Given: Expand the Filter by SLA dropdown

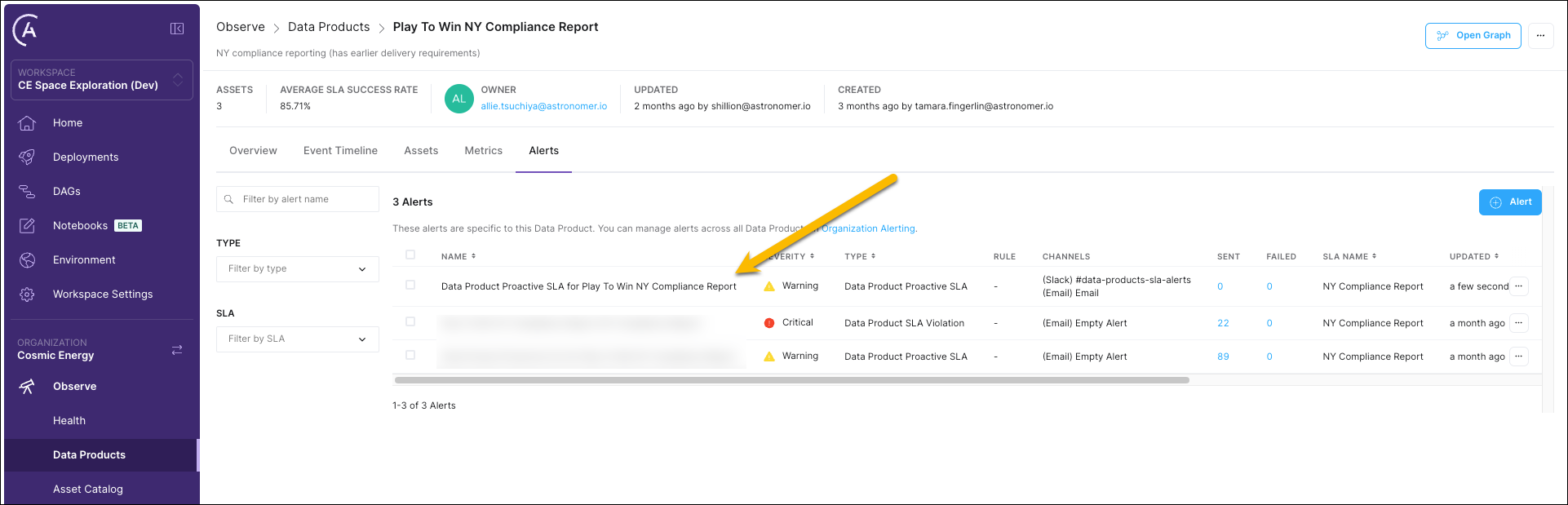Looking at the screenshot, I should click(x=297, y=339).
